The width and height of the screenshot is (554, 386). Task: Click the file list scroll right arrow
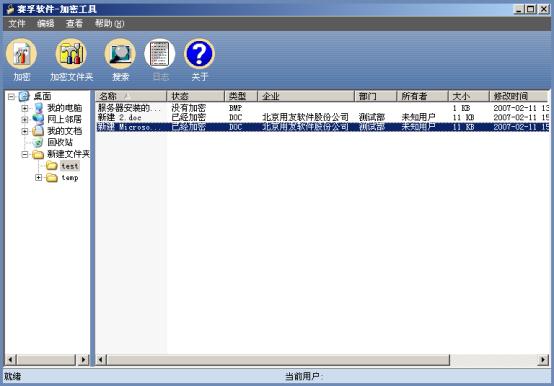543,360
